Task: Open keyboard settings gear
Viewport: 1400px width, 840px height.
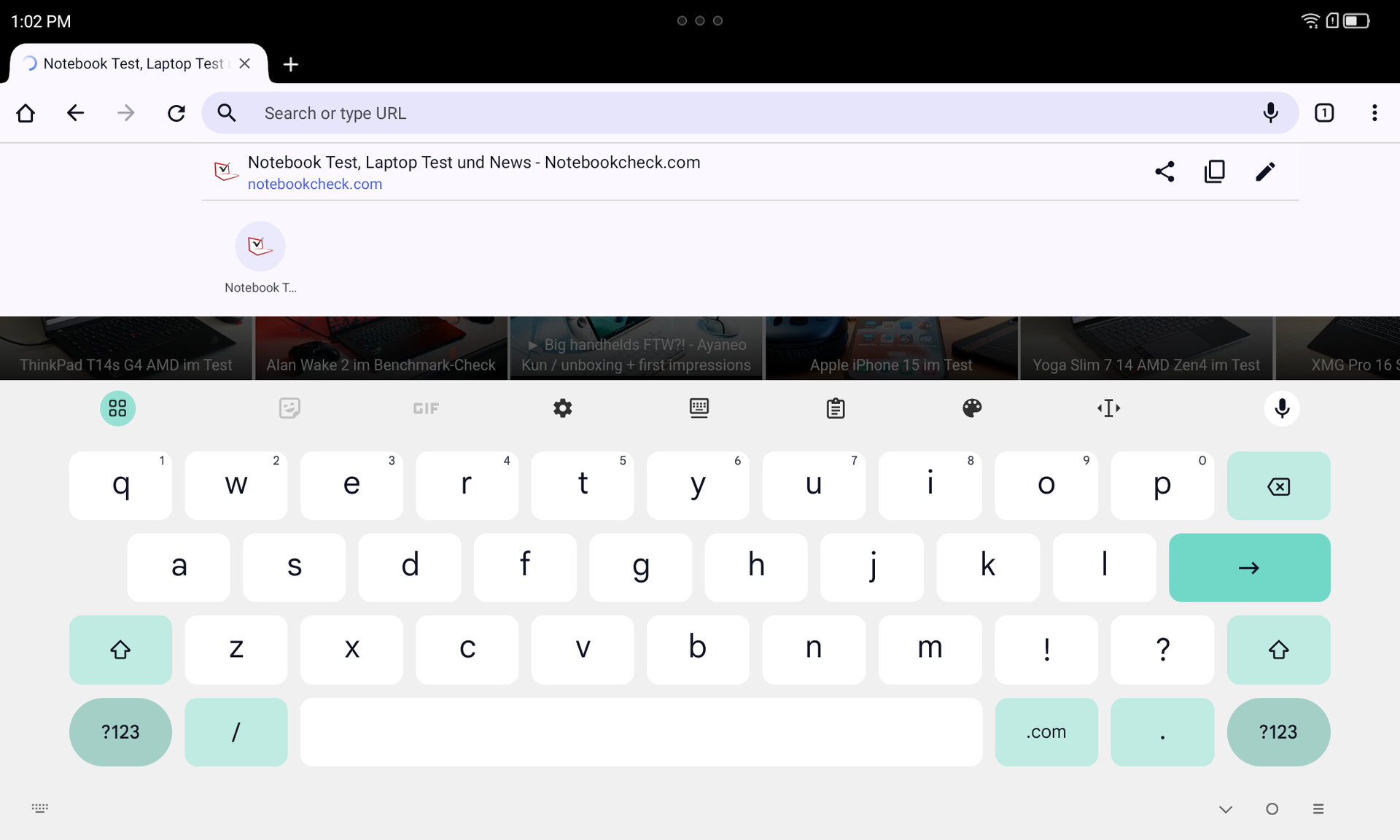Action: click(x=562, y=408)
